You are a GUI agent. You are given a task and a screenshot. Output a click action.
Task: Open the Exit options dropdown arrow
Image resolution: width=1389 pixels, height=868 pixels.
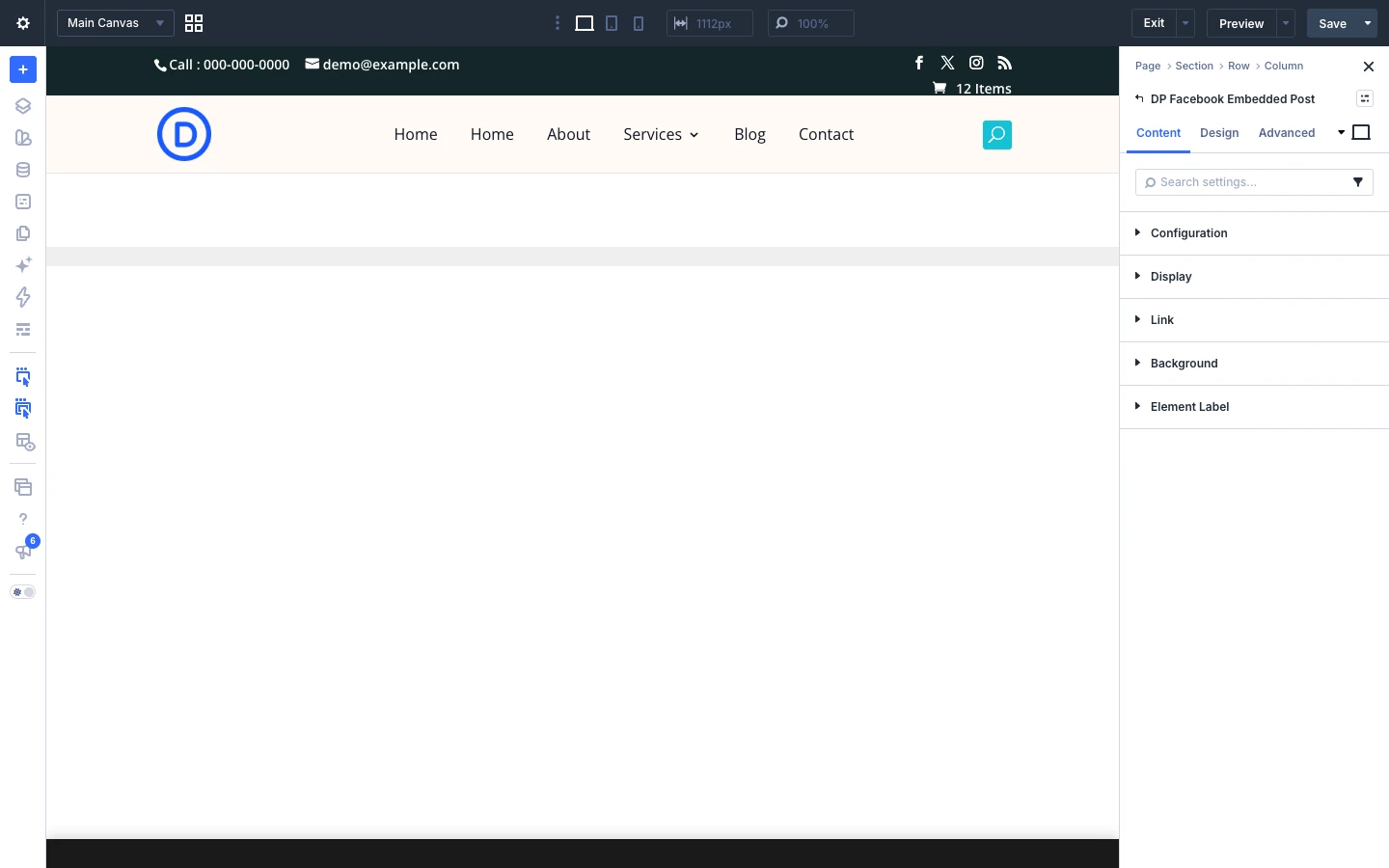[x=1185, y=23]
